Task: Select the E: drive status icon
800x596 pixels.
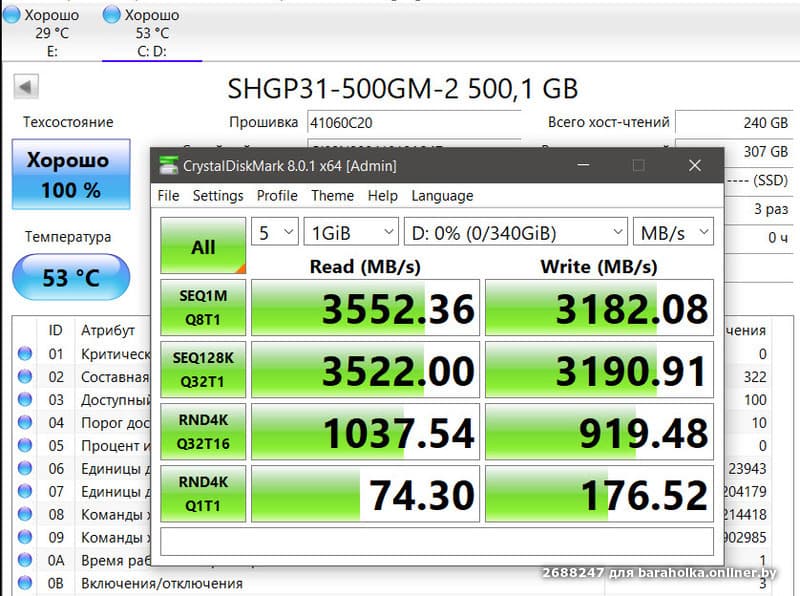Action: tap(11, 15)
